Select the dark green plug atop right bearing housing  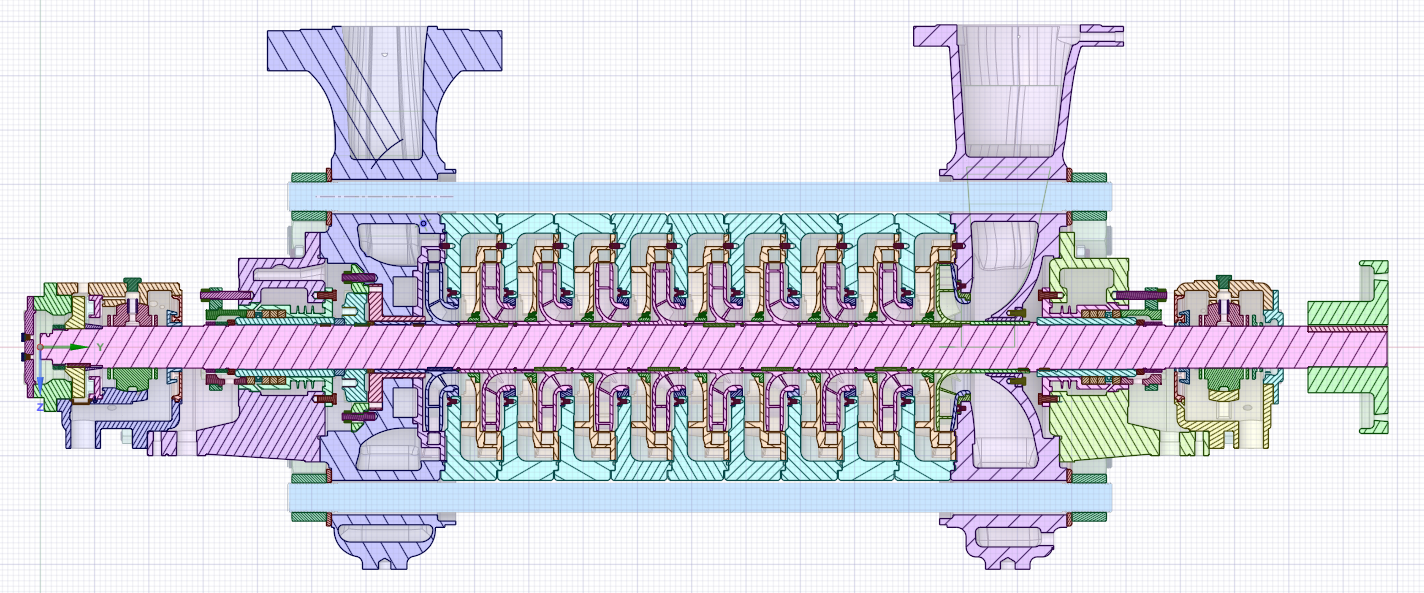[1223, 282]
